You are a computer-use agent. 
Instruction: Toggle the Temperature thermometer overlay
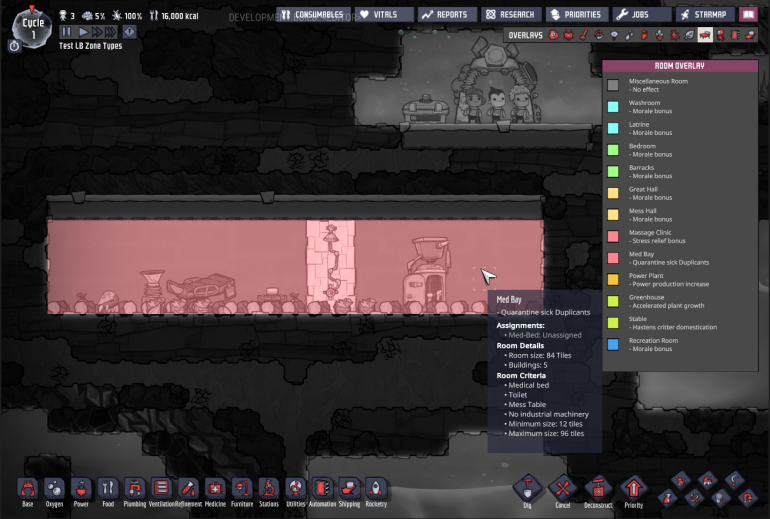[x=584, y=35]
